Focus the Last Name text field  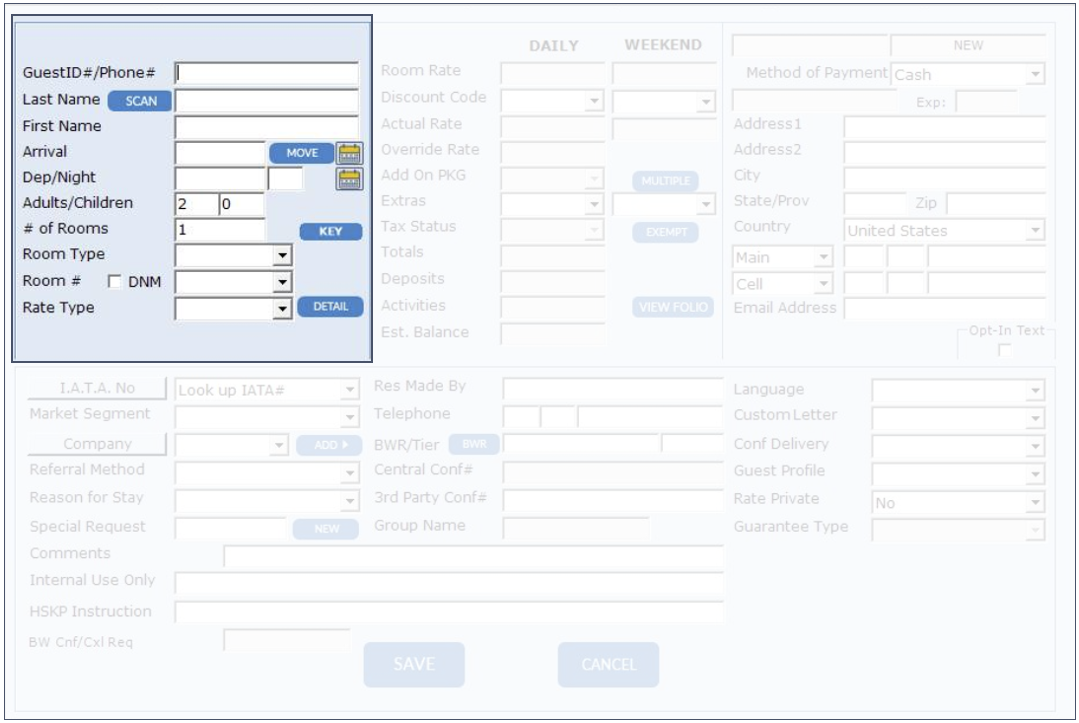[266, 100]
